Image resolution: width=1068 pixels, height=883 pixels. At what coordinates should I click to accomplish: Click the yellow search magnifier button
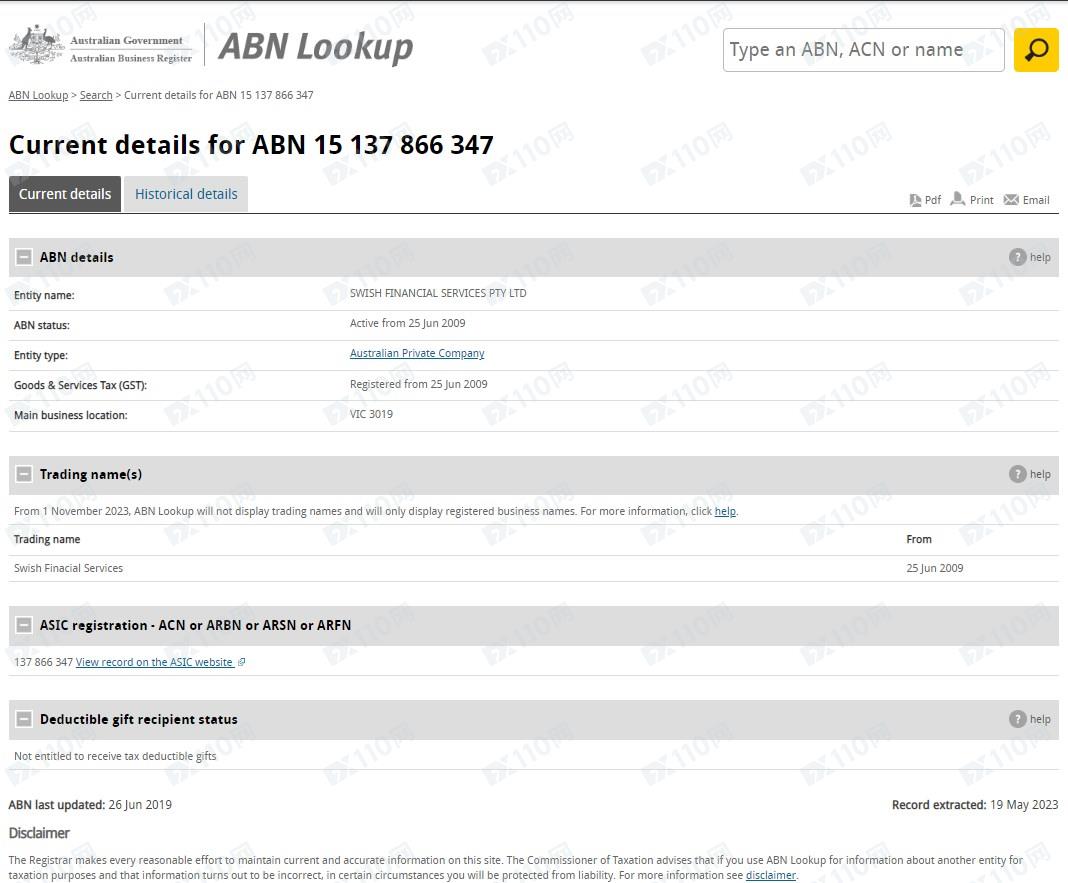tap(1036, 50)
